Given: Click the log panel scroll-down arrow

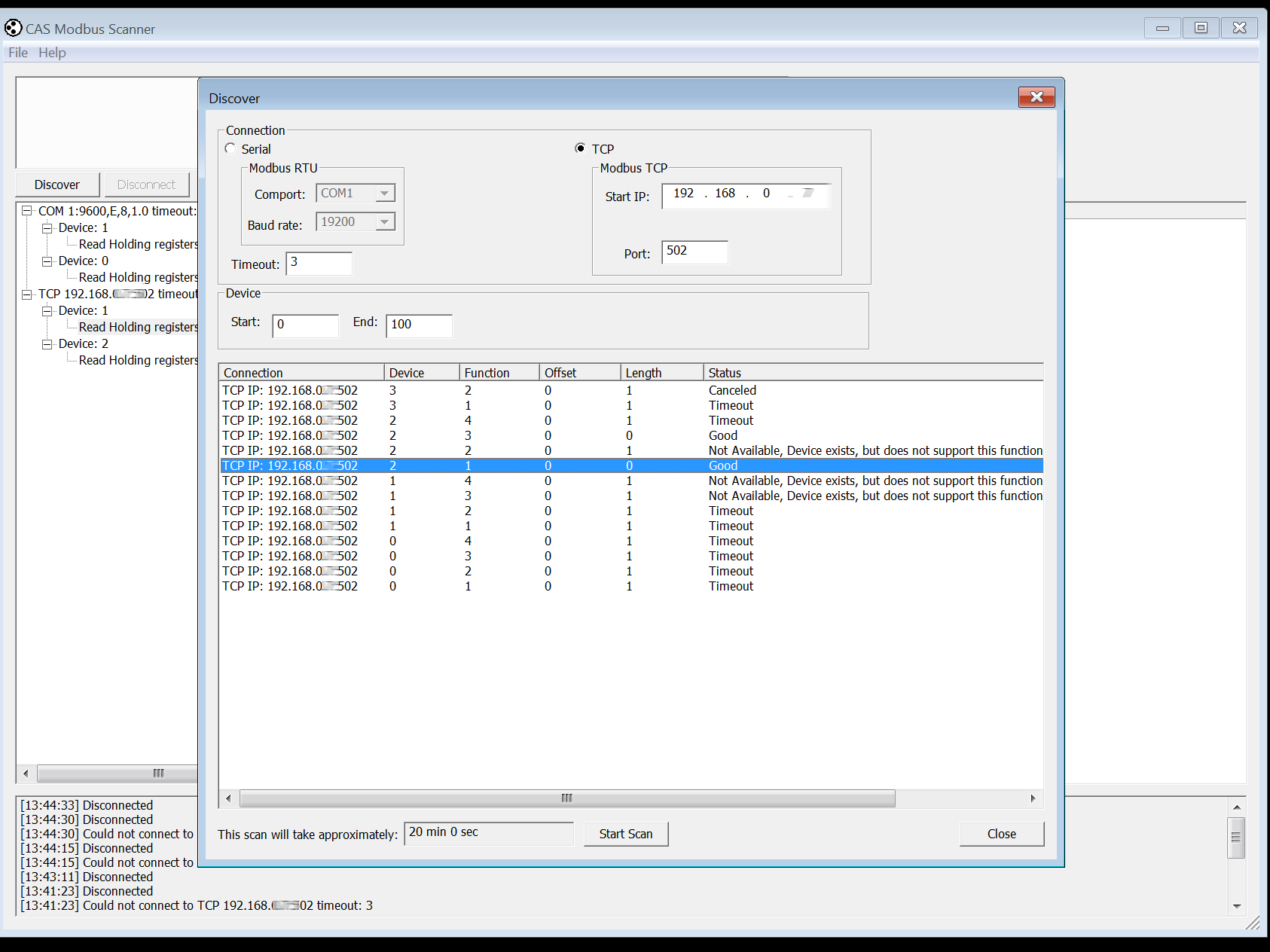Looking at the screenshot, I should [1236, 906].
